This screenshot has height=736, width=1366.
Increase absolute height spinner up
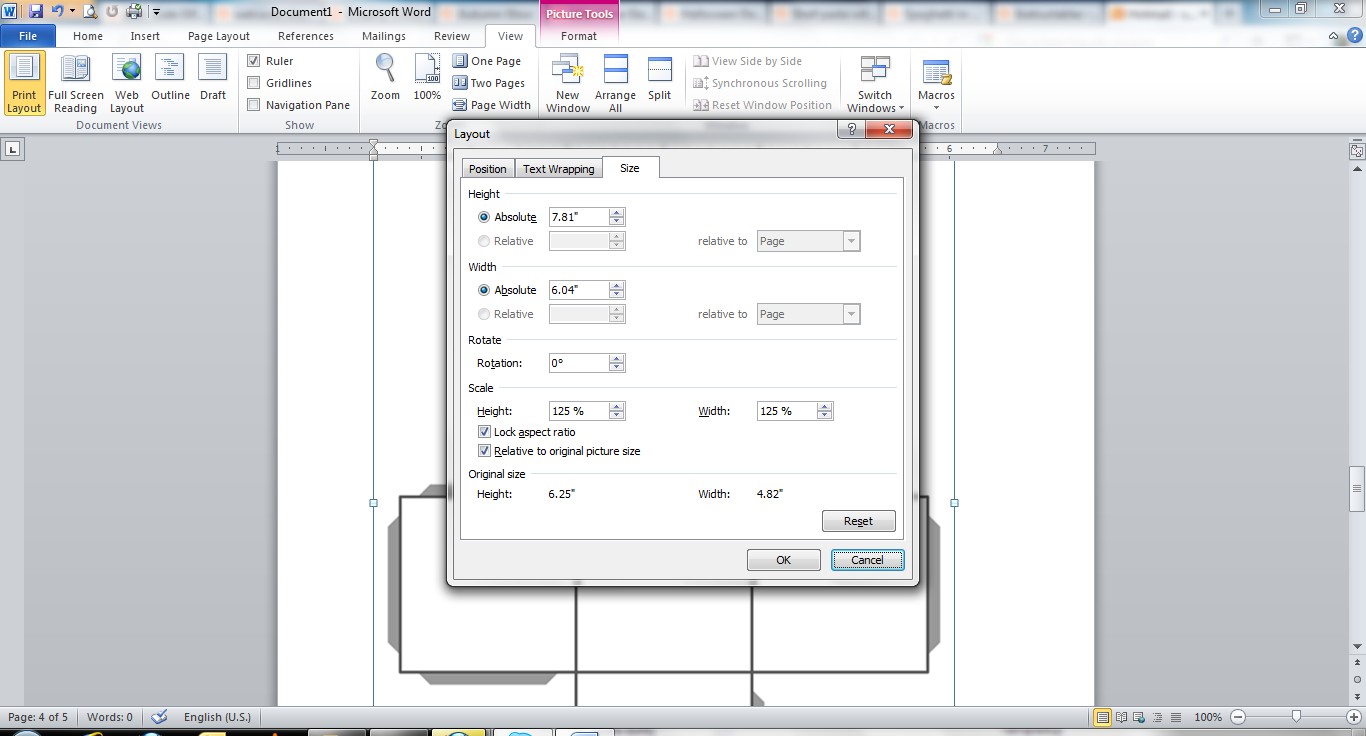[617, 213]
